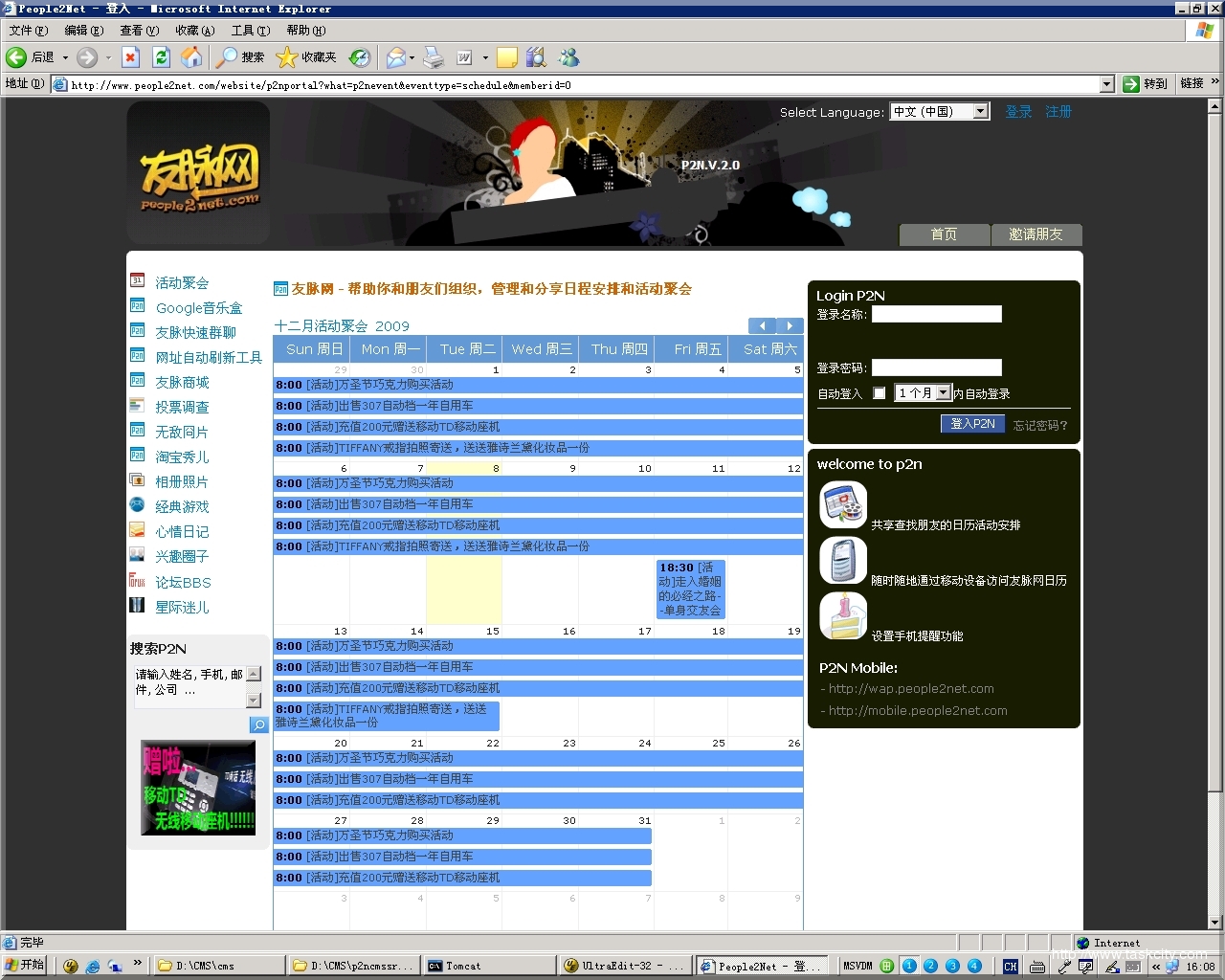The image size is (1225, 980).
Task: Click the 相册照片 photo album icon
Action: pos(137,480)
